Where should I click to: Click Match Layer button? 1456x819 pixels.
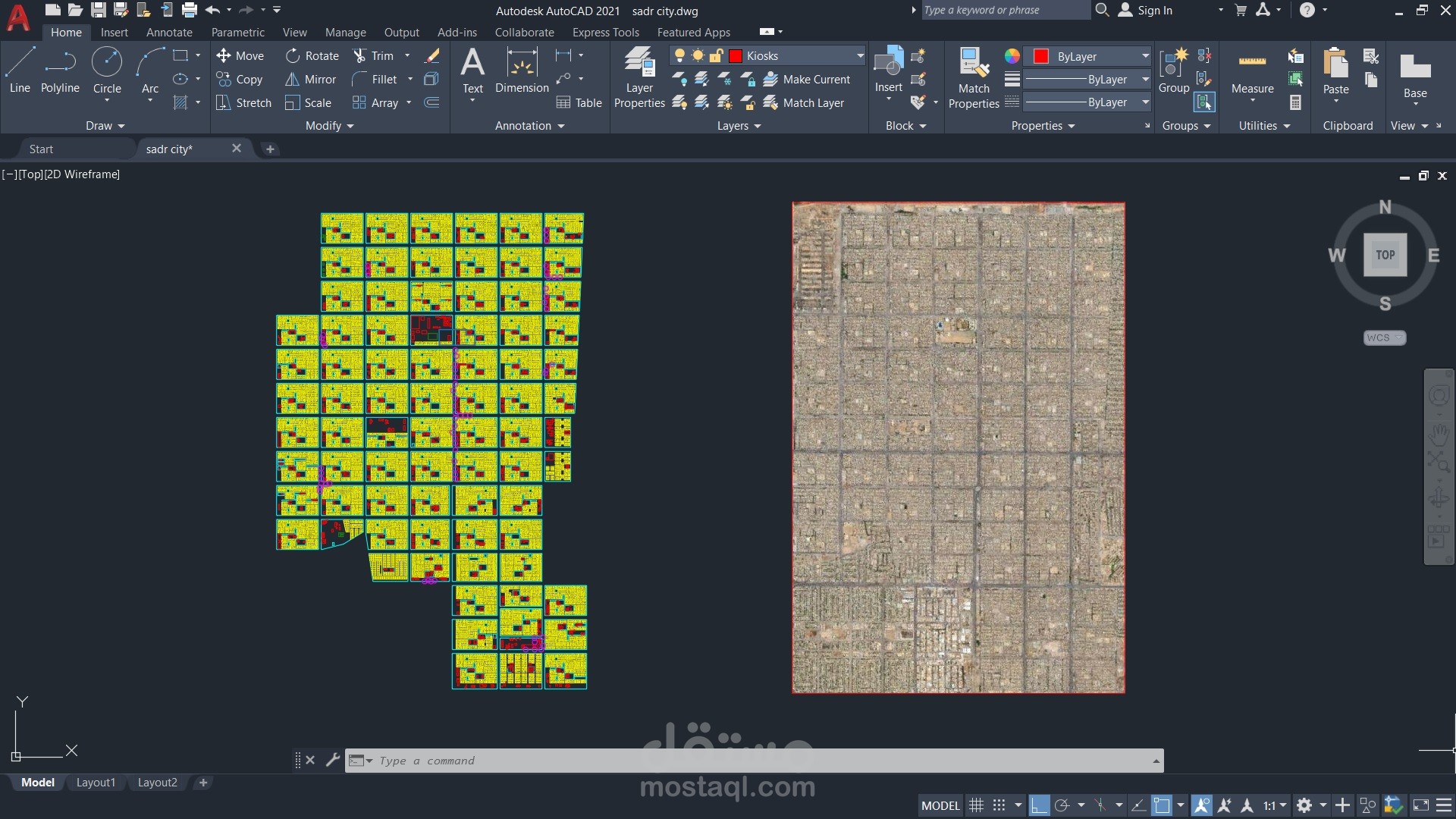pos(803,102)
